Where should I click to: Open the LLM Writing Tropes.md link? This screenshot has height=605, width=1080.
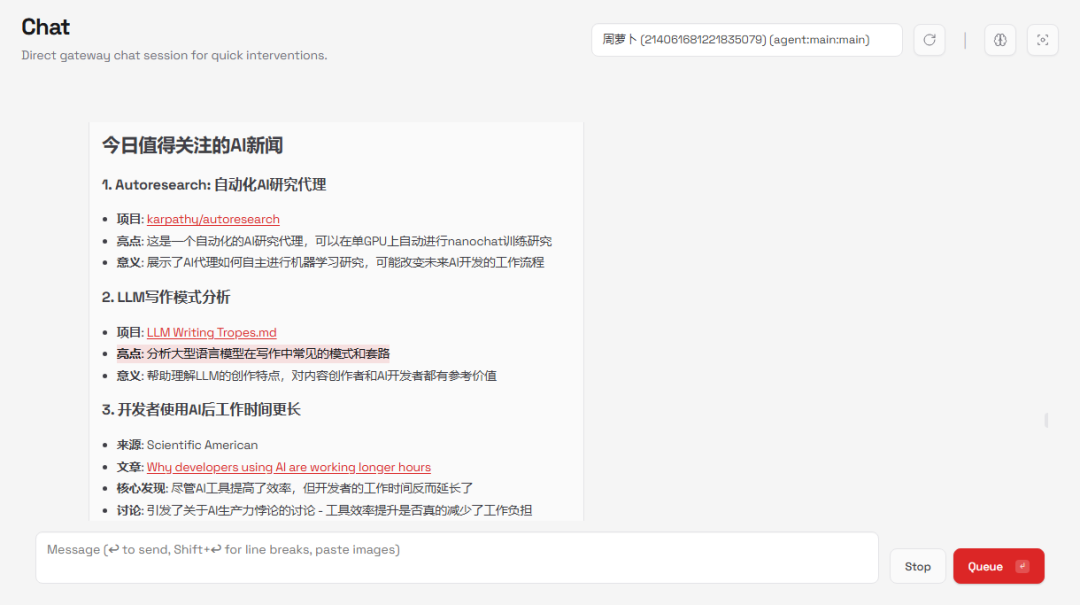[211, 332]
